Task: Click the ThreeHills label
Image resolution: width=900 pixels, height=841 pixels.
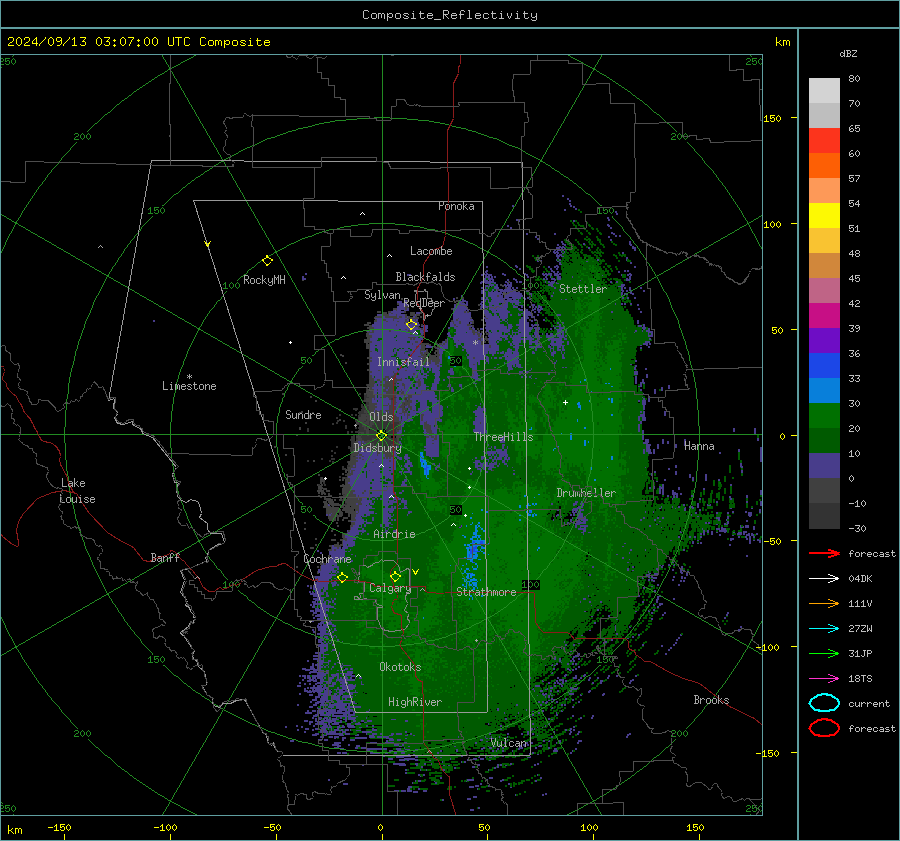Action: [x=503, y=437]
